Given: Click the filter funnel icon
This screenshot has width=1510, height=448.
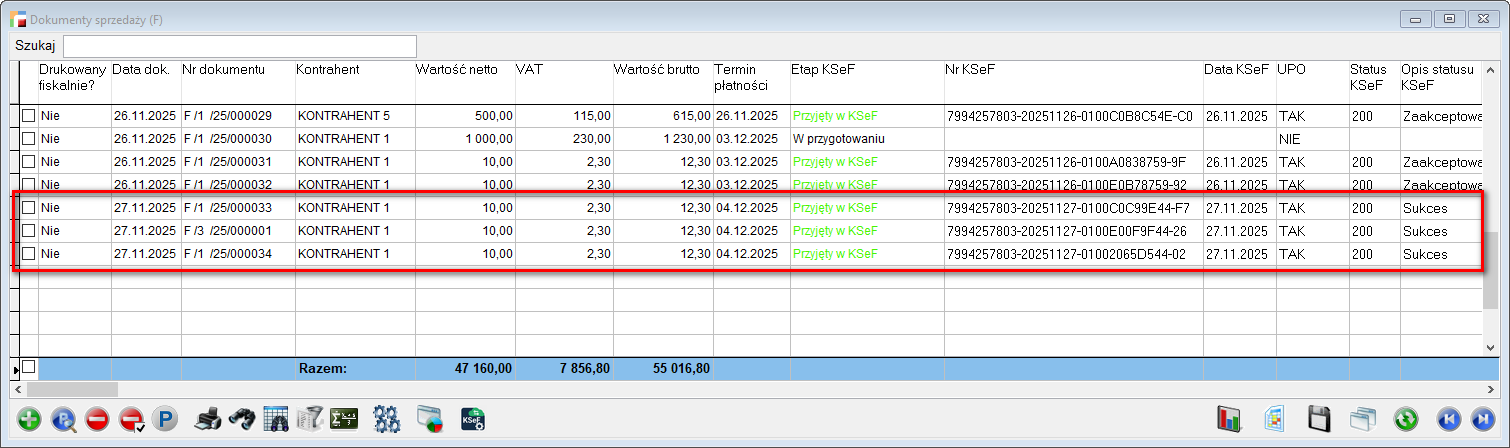Looking at the screenshot, I should [x=310, y=419].
